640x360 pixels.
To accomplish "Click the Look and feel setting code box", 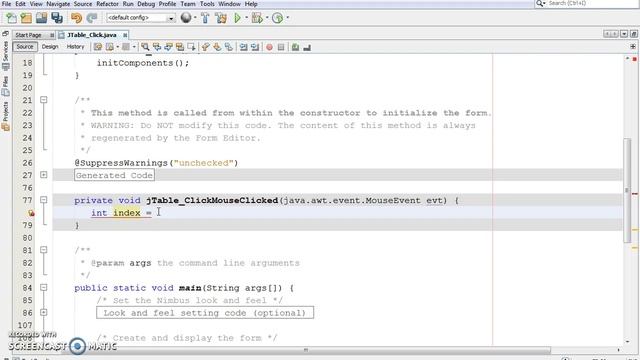I will click(x=205, y=313).
